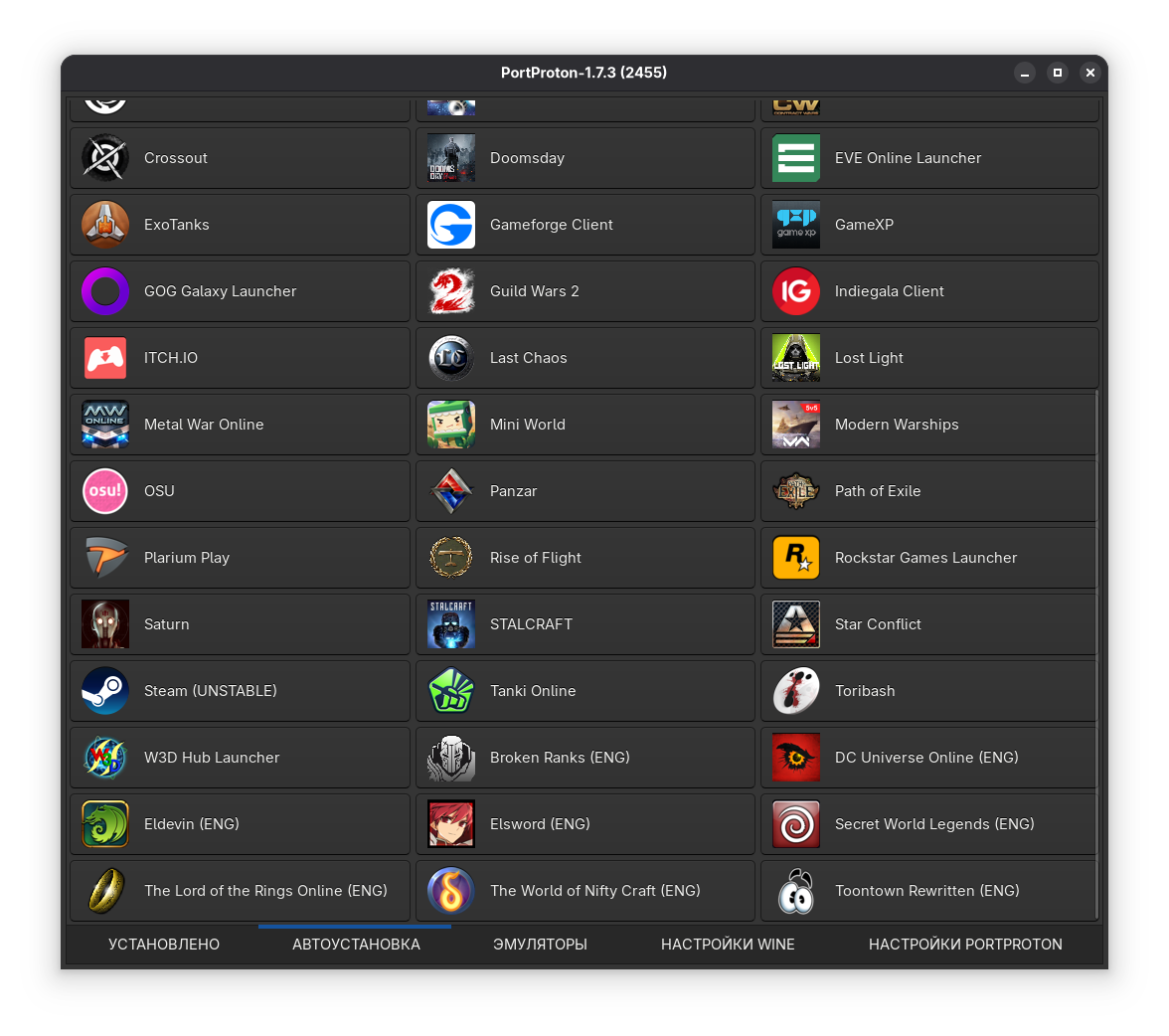This screenshot has height=1036, width=1169.
Task: Choose the STALCRAFT install button
Action: pos(584,624)
